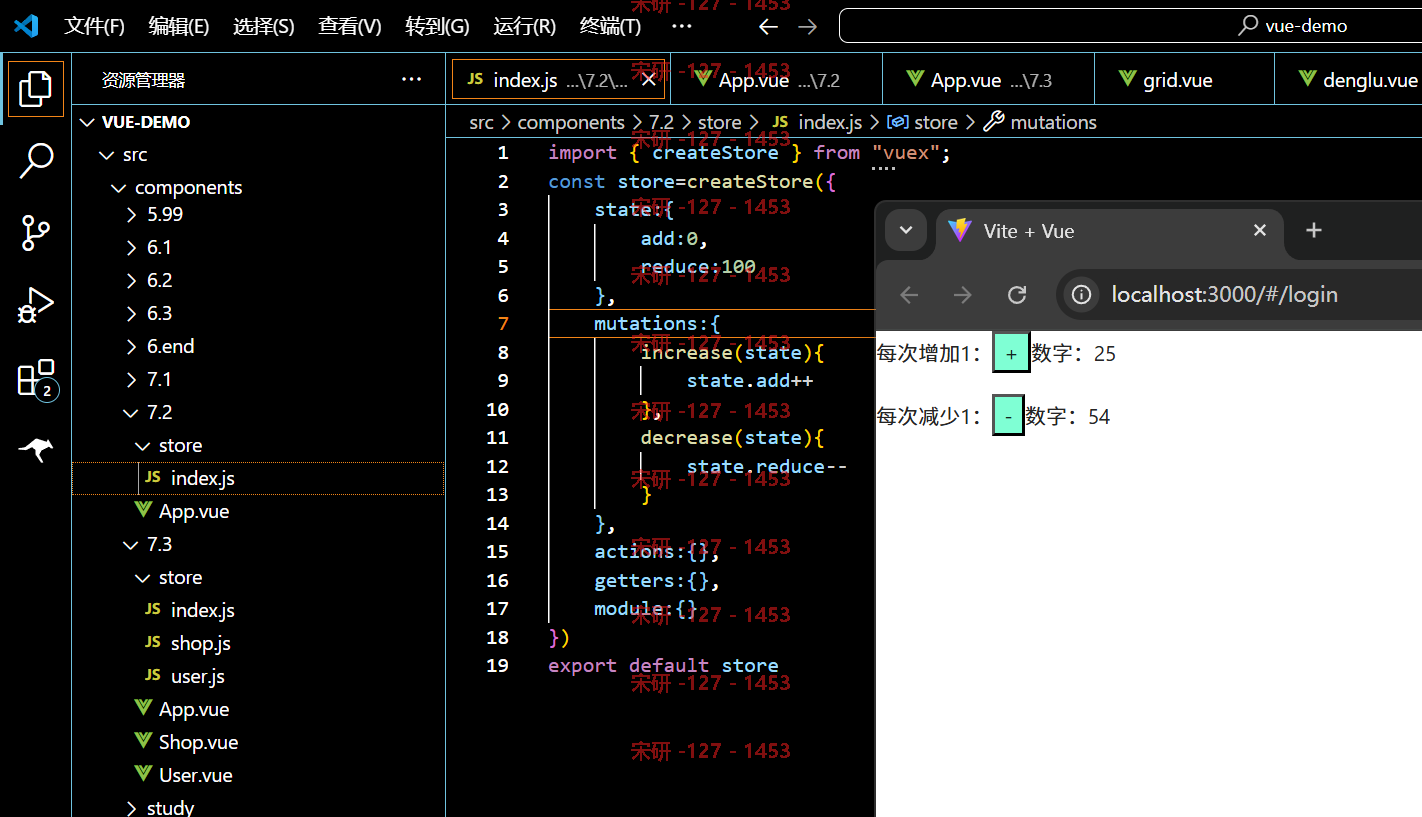The width and height of the screenshot is (1422, 817).
Task: Close the Vite + Vue browser tab
Action: click(1260, 230)
